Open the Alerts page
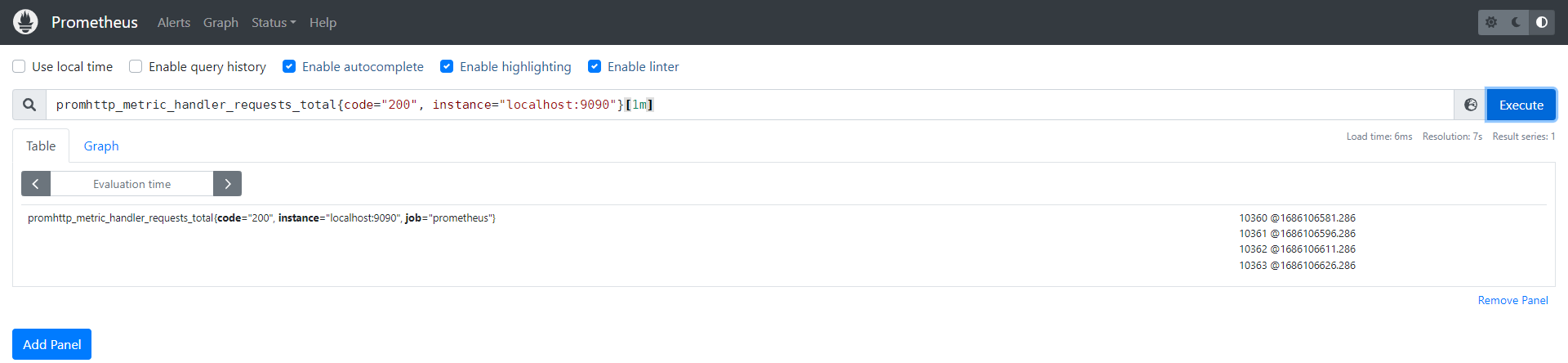Viewport: 1568px width, 363px height. [174, 23]
